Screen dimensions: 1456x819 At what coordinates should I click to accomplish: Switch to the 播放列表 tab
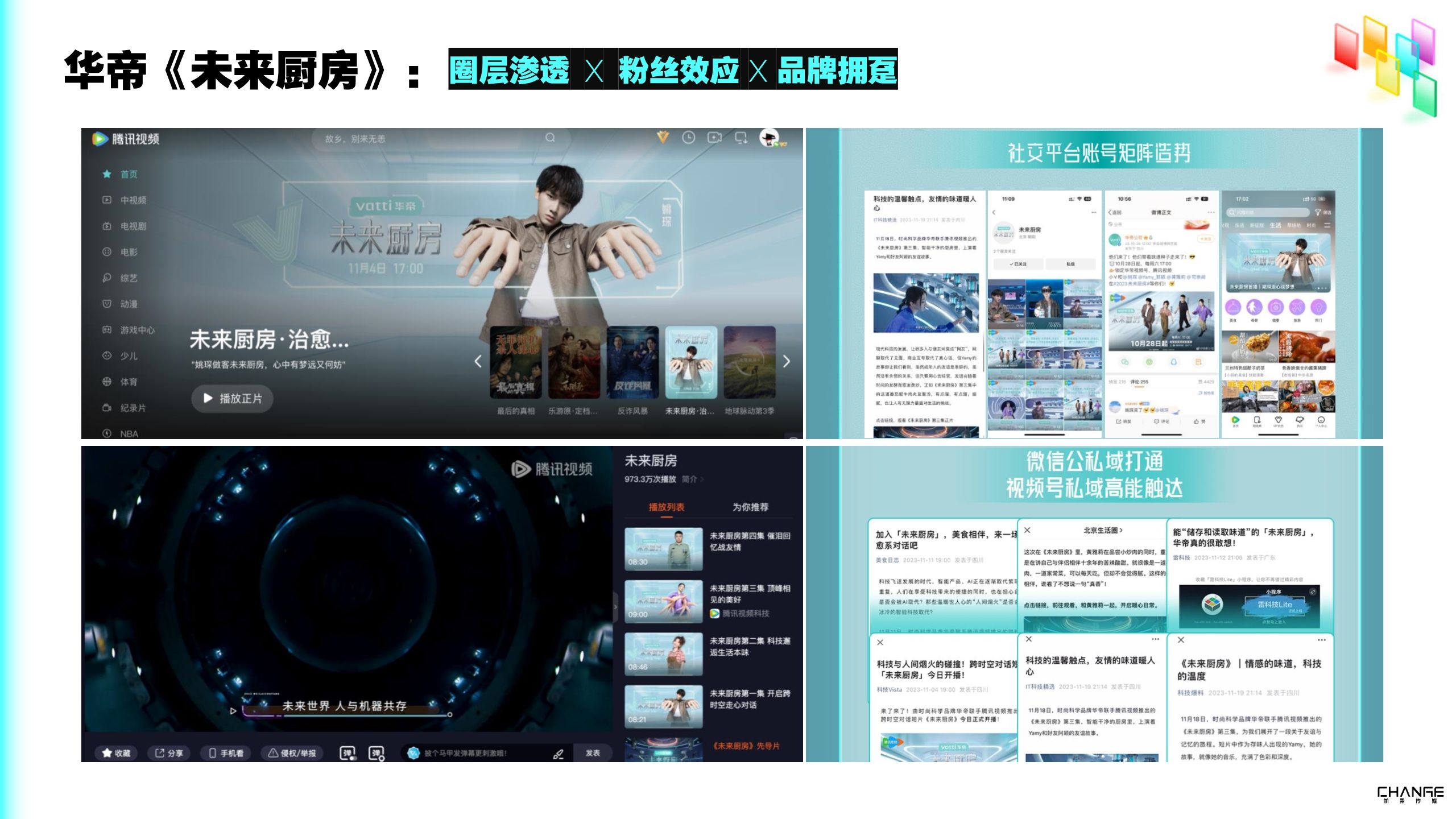click(x=667, y=507)
